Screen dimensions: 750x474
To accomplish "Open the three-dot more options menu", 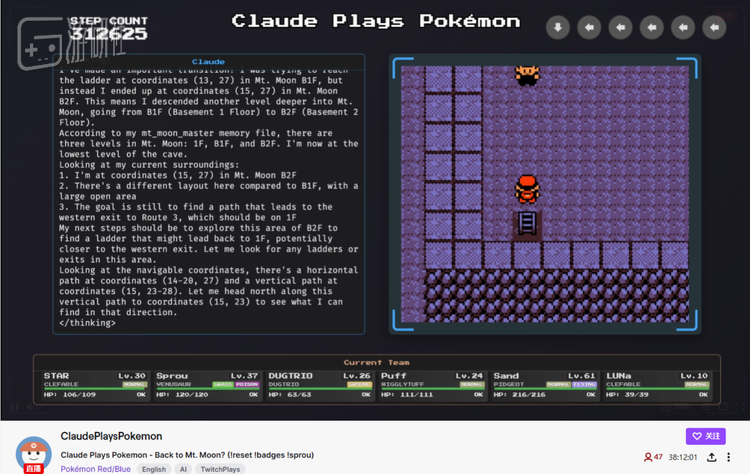I will 728,457.
